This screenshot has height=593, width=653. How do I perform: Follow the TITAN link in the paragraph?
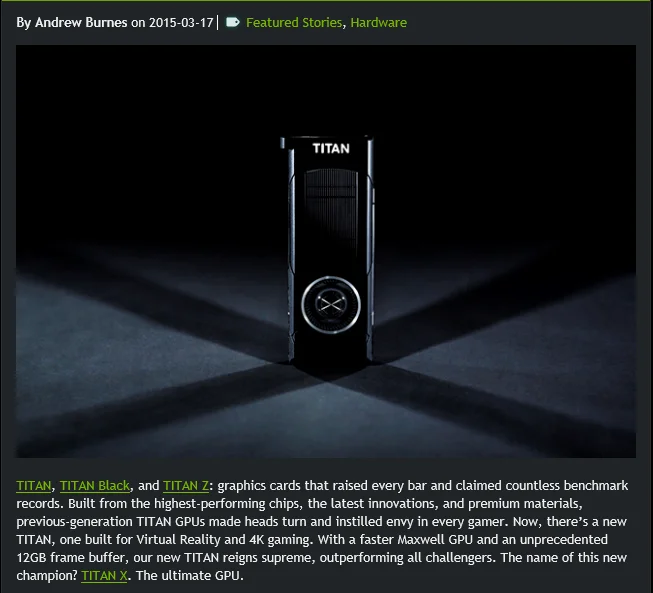point(34,486)
